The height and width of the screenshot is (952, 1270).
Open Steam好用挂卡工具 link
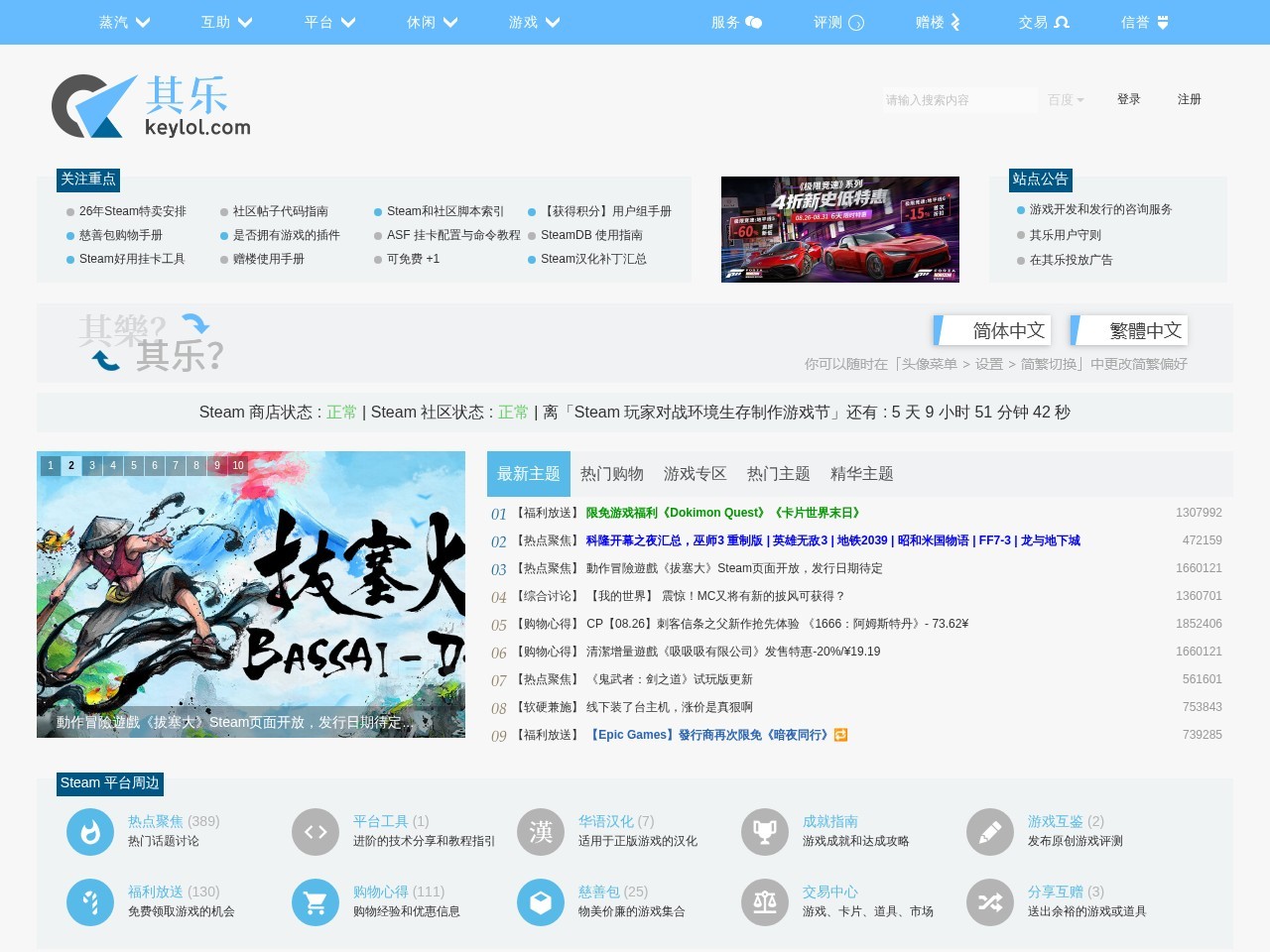[x=132, y=259]
